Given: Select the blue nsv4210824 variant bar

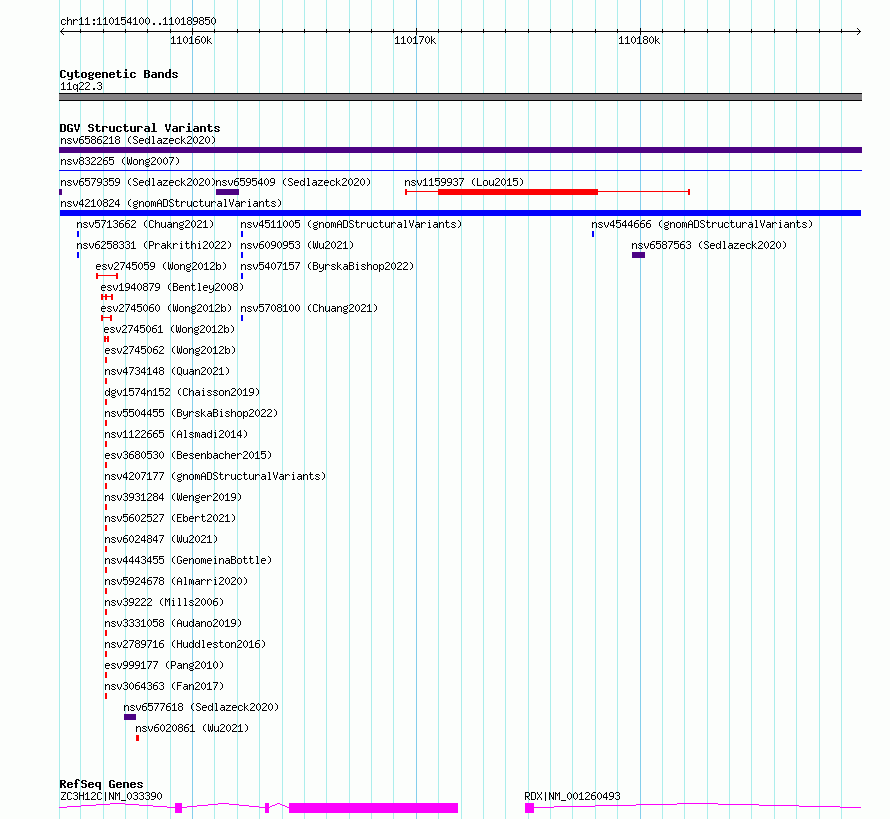Looking at the screenshot, I should click(460, 213).
